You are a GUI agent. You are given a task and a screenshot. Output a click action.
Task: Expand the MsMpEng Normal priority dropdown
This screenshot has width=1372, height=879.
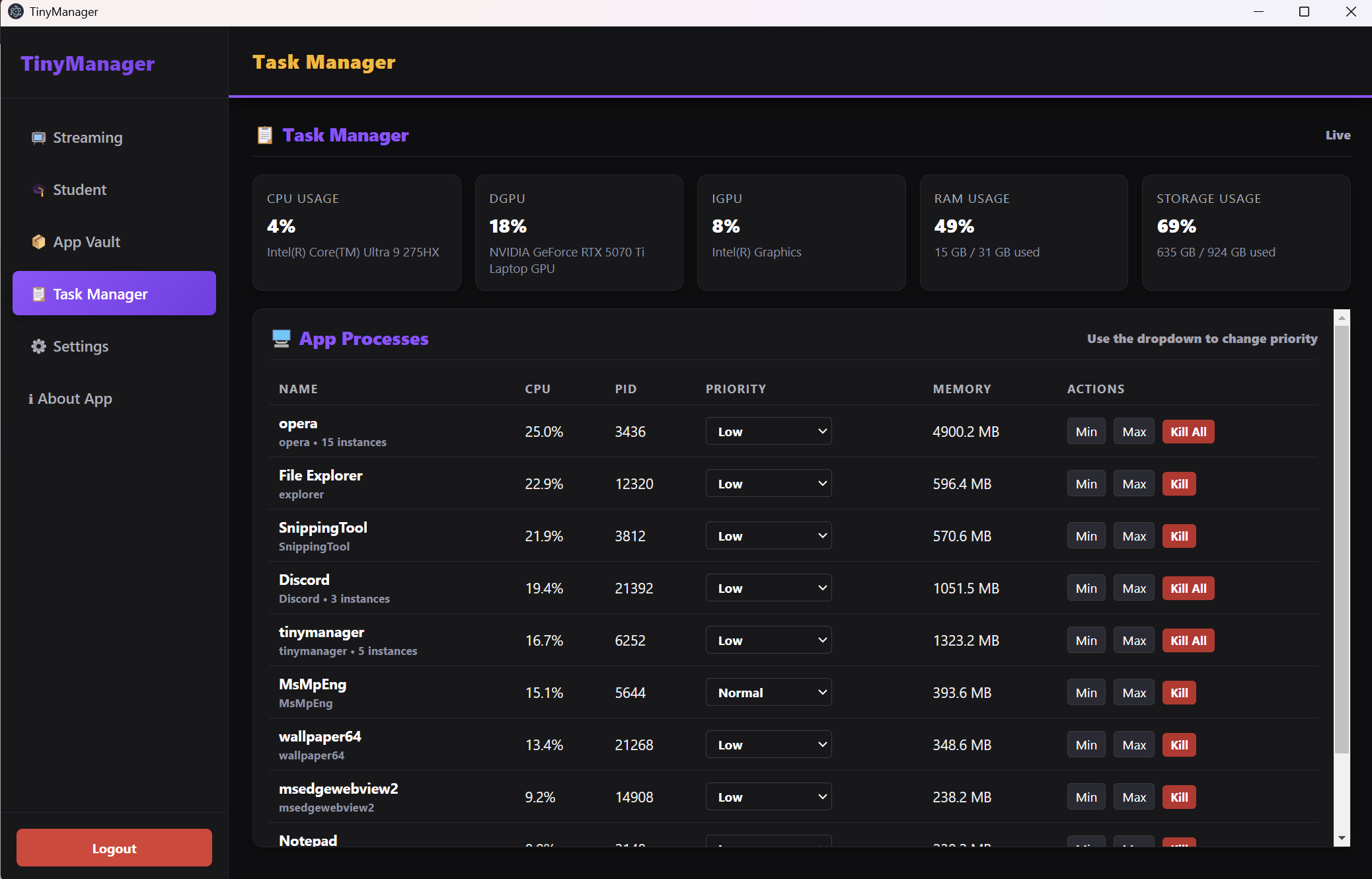(x=769, y=693)
